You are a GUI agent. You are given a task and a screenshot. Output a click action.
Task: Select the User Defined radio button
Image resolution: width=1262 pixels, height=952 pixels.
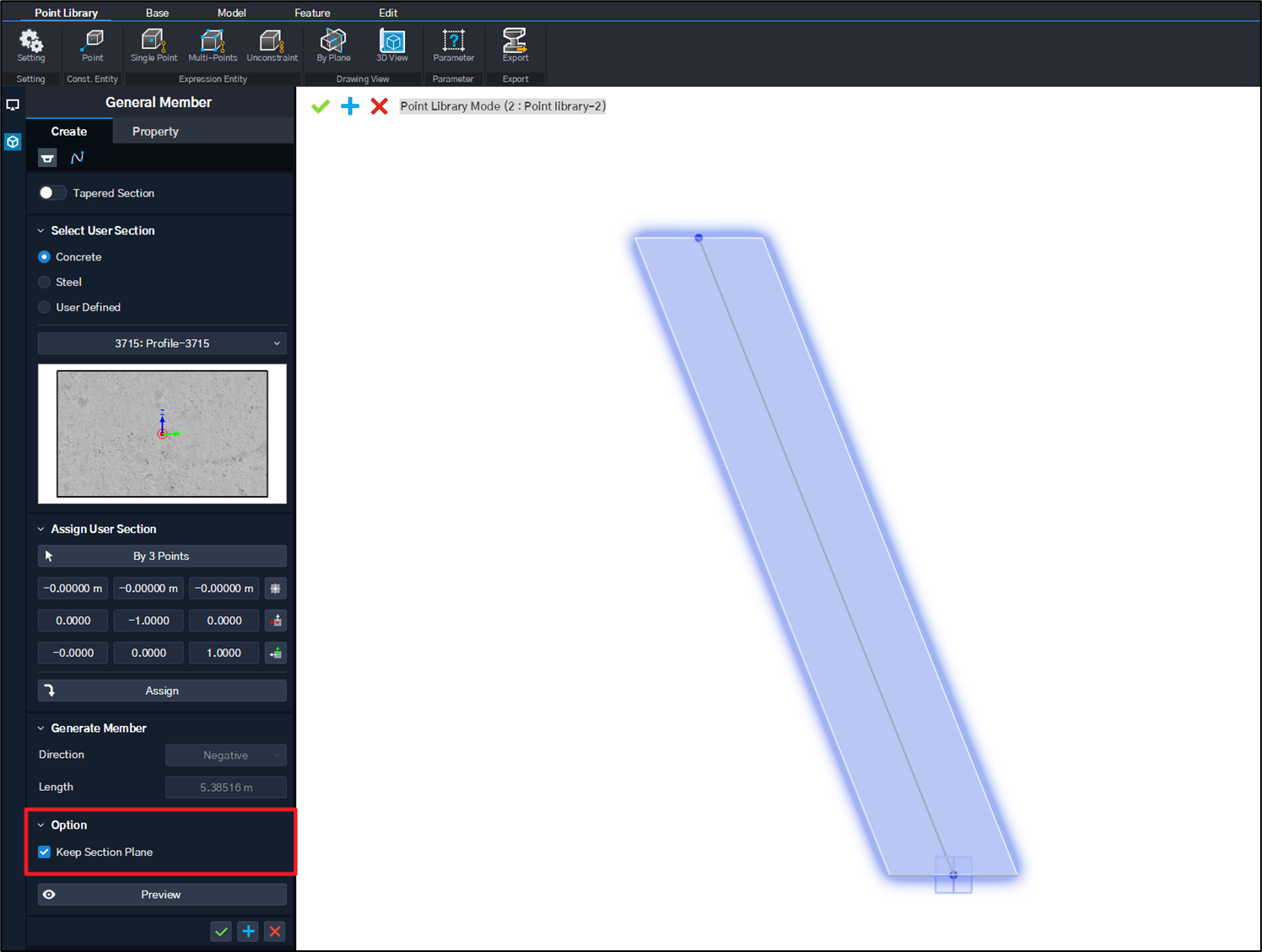tap(45, 308)
